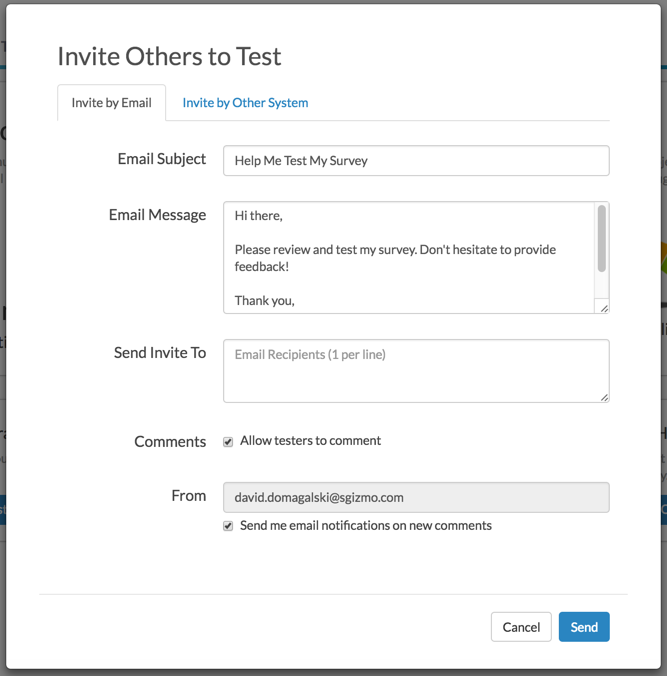Click the Email Message label
Viewport: 667px width, 676px height.
pyautogui.click(x=157, y=215)
